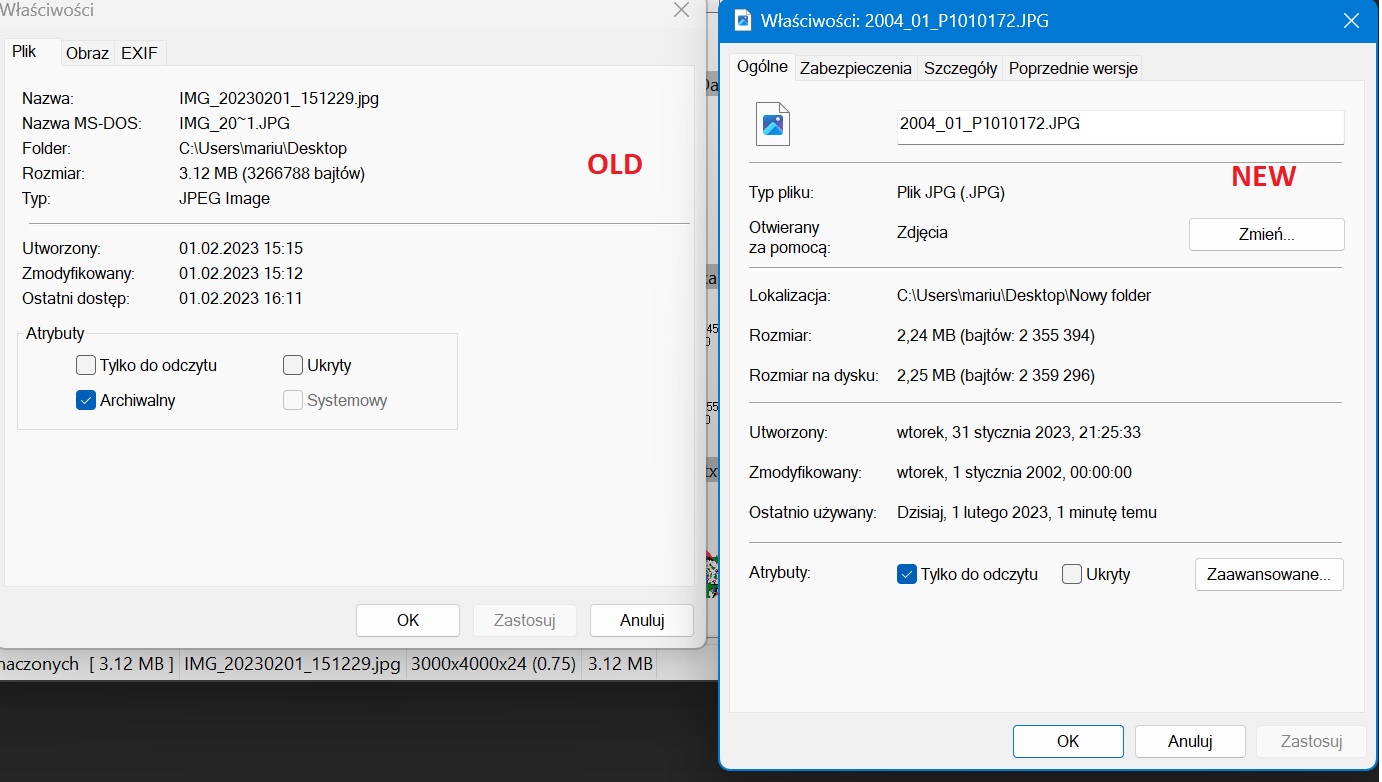
Task: Click the 2004_01_P1010172.JPG filename field
Action: click(x=1120, y=125)
